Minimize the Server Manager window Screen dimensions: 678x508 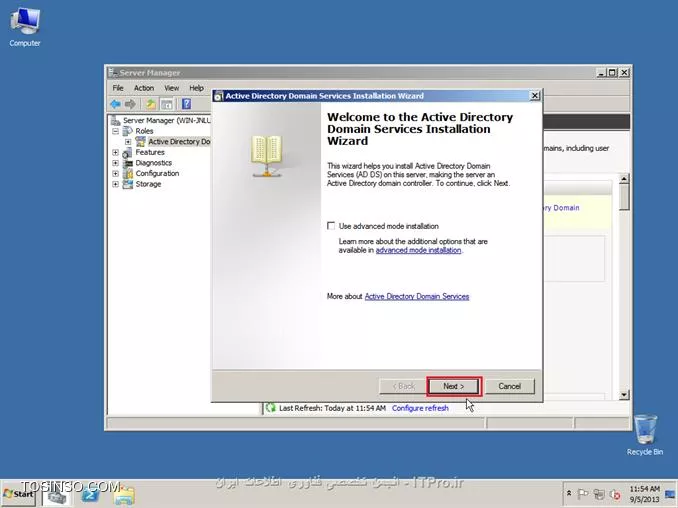click(601, 73)
